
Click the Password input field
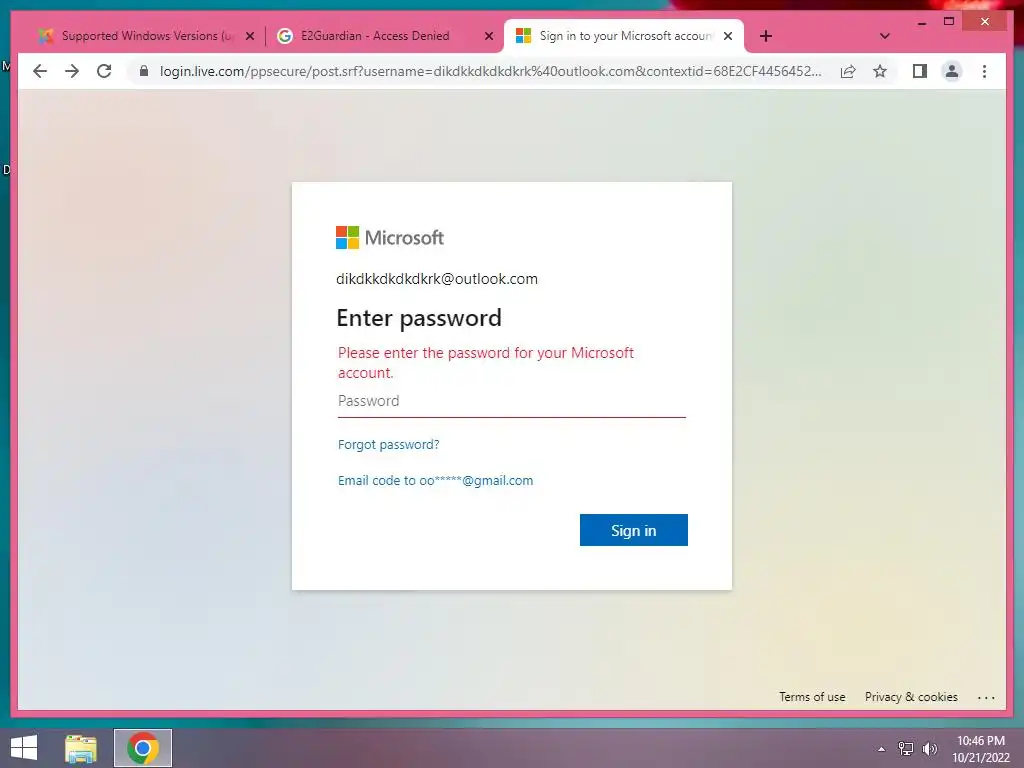coord(511,401)
